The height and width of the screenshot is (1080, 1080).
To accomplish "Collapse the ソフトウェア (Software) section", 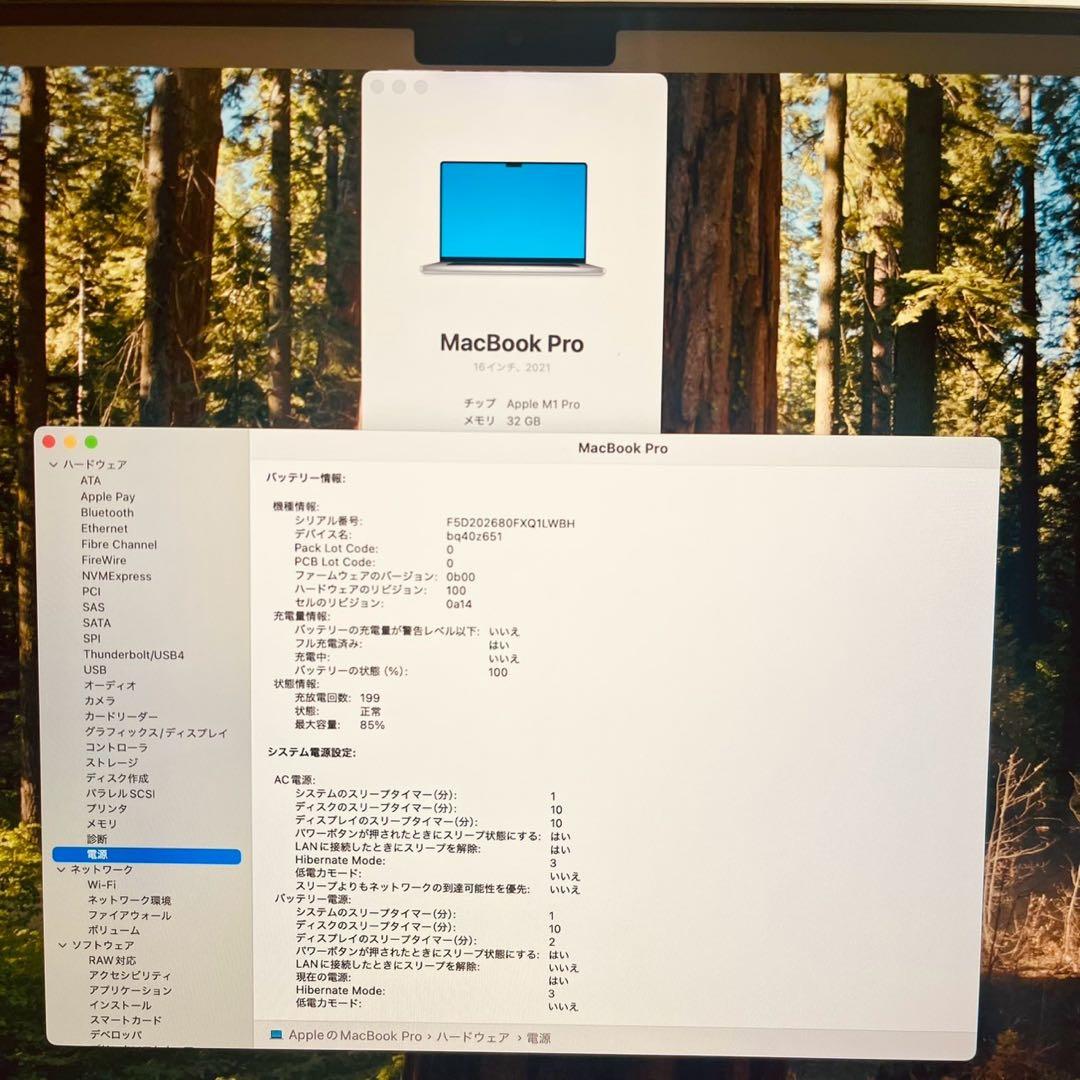I will (x=60, y=943).
